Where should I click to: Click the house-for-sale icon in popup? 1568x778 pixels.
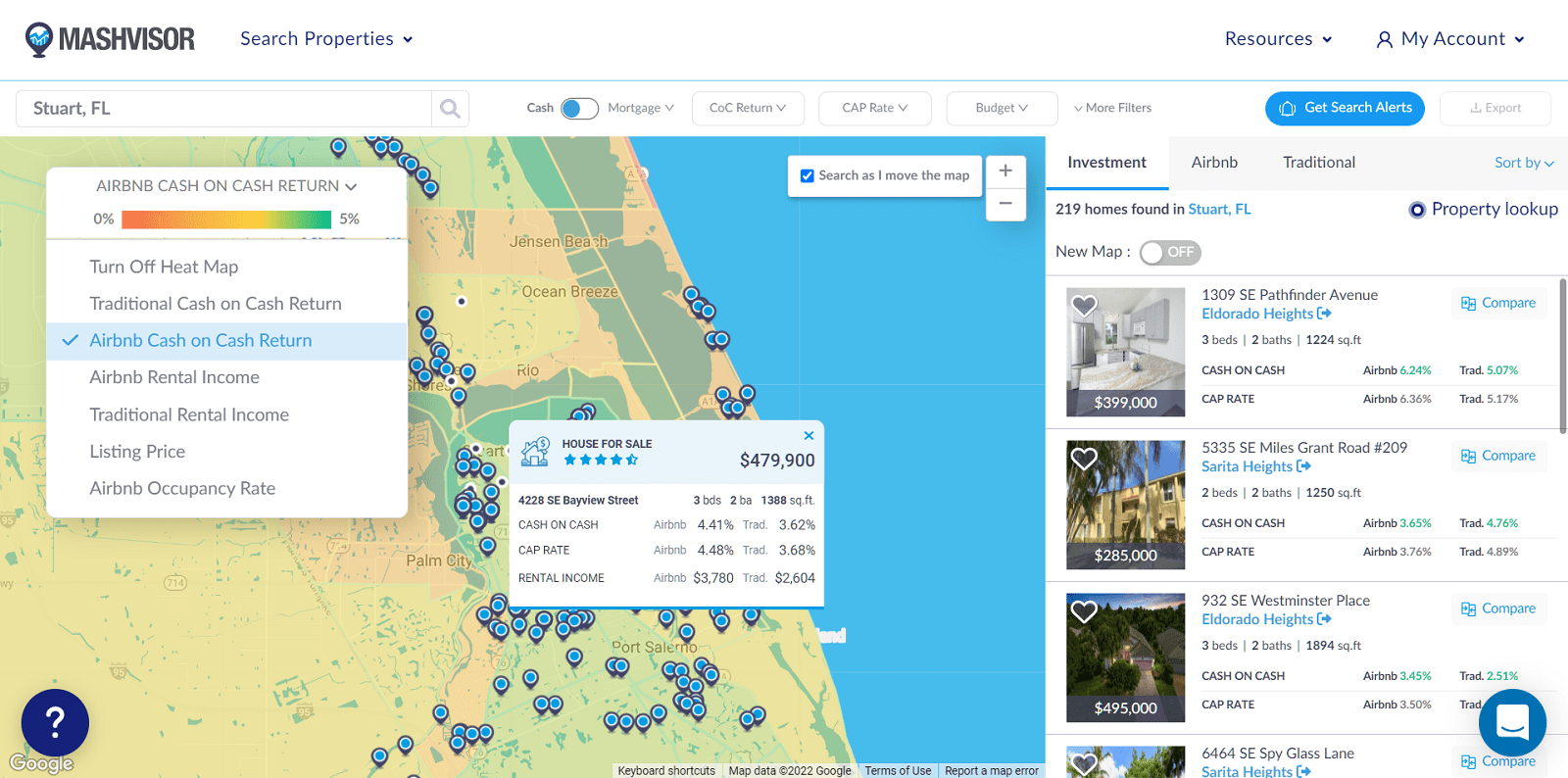tap(535, 452)
